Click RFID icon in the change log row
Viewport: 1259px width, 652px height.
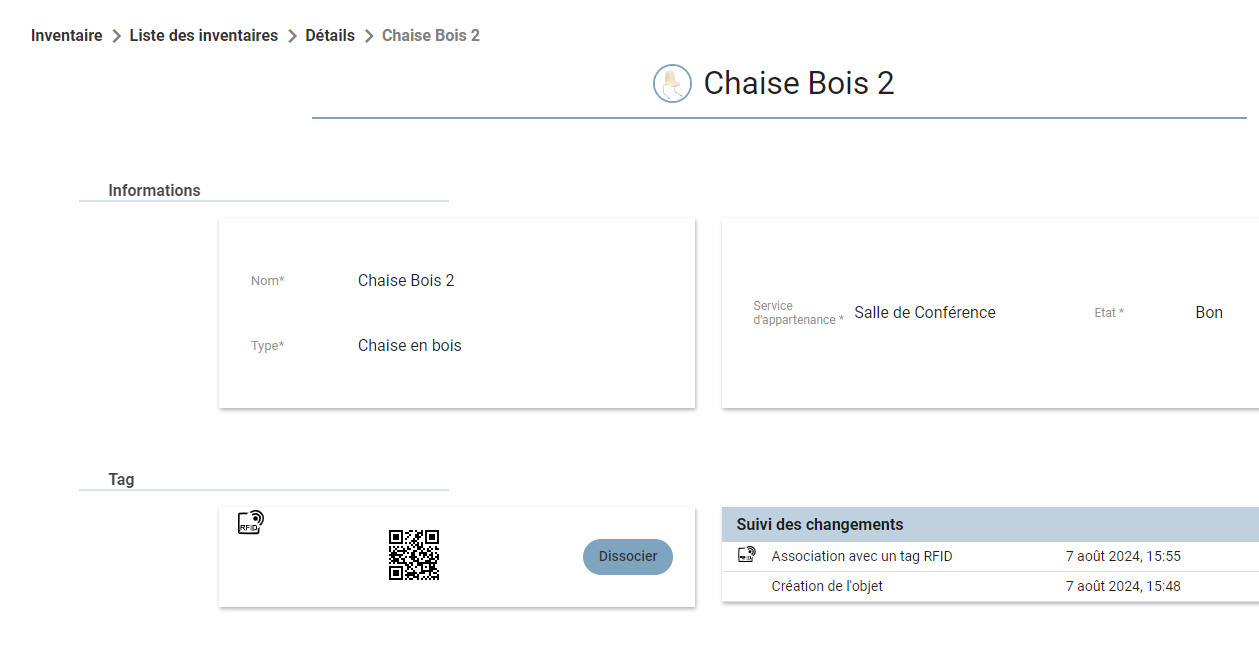pos(746,555)
